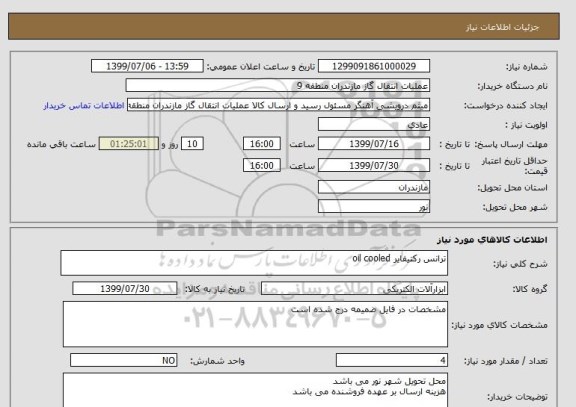Click the remaining time counter 01:25:01
This screenshot has height=407, width=576.
[129, 144]
